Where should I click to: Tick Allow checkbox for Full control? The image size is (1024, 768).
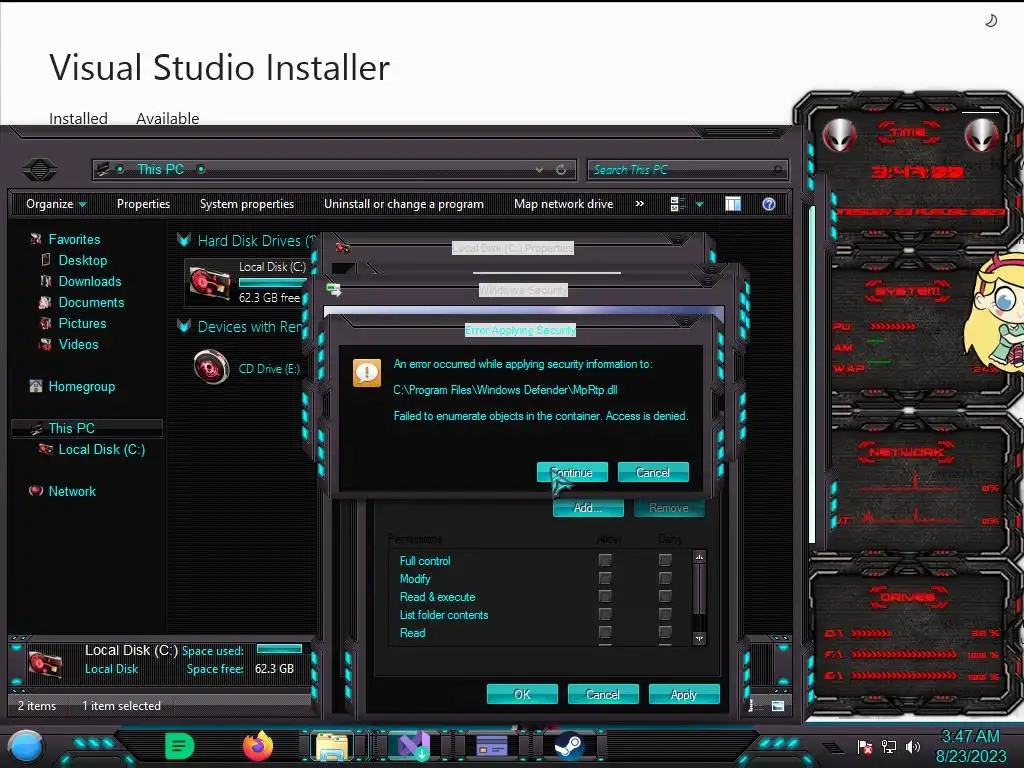tap(605, 560)
